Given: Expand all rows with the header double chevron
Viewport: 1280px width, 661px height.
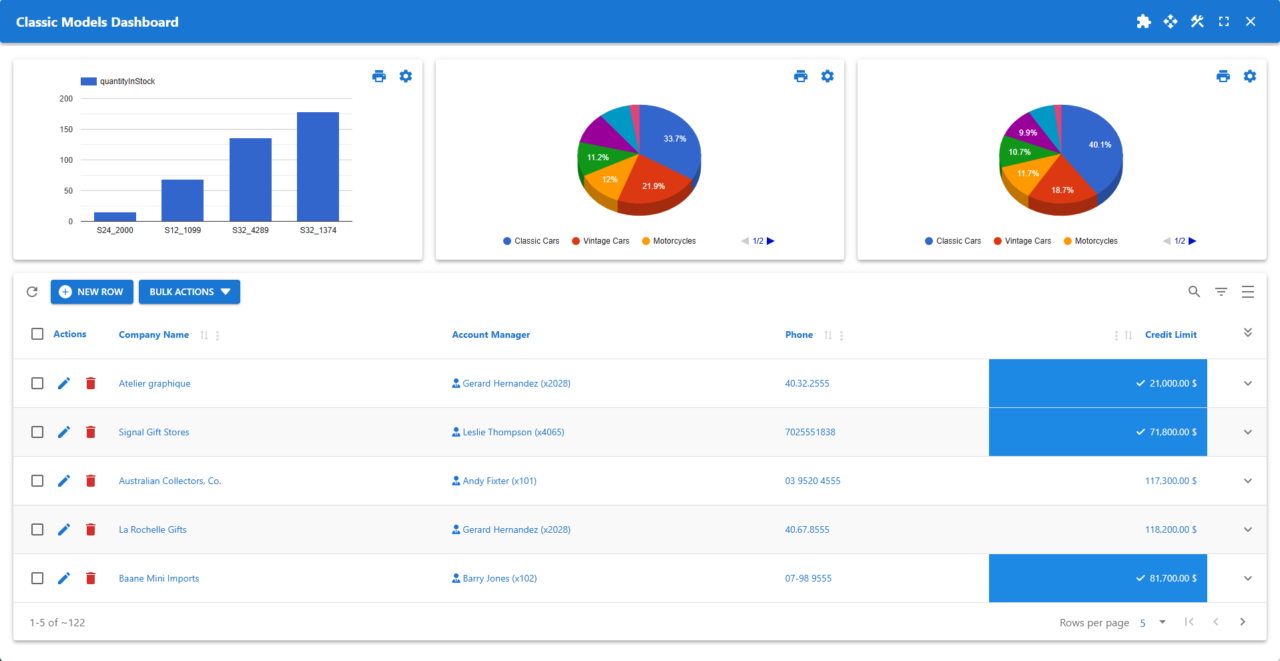Looking at the screenshot, I should [1248, 333].
